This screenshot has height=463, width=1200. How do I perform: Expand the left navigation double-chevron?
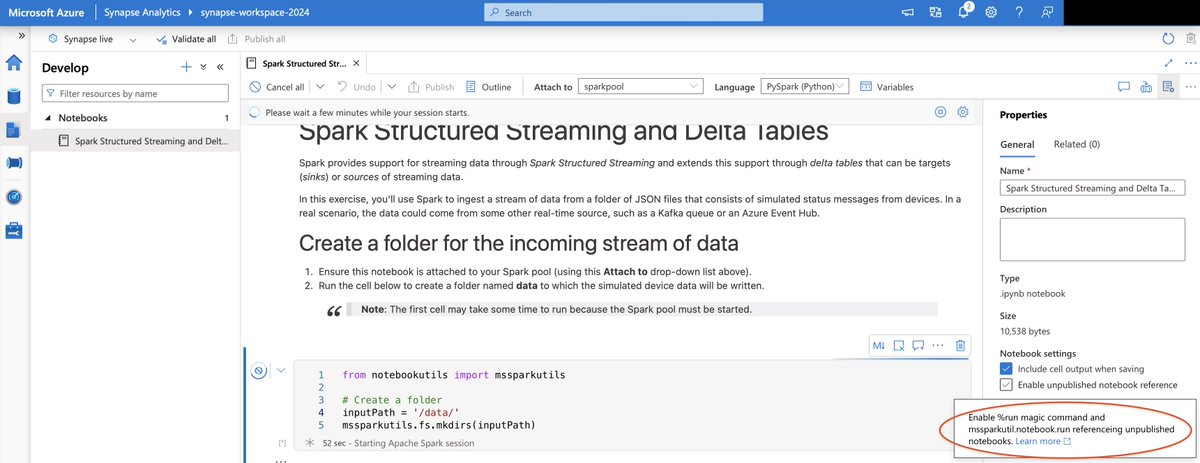coord(22,36)
